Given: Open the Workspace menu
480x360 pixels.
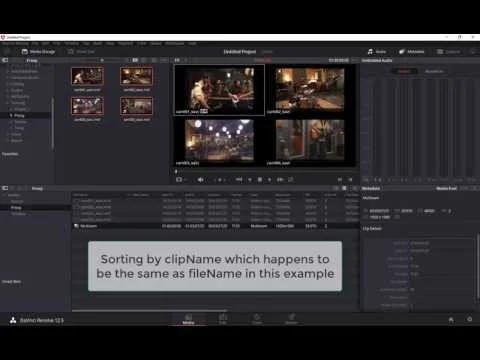Looking at the screenshot, I should click(175, 44).
